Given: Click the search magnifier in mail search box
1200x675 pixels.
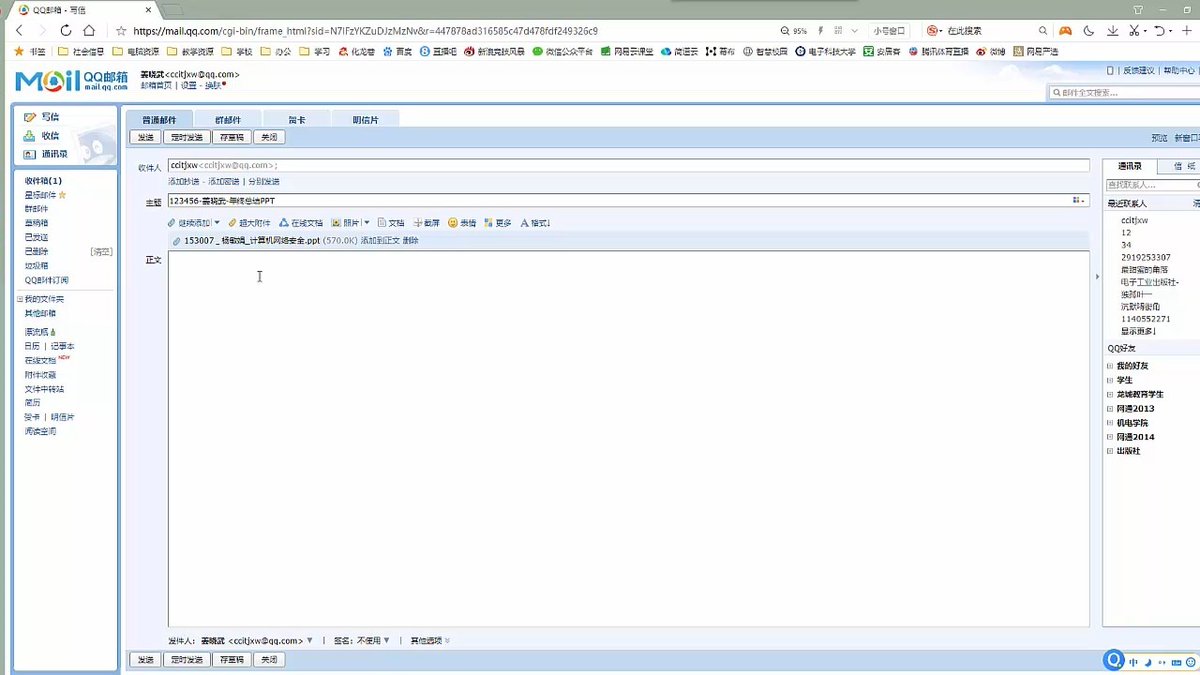Looking at the screenshot, I should pos(1056,92).
